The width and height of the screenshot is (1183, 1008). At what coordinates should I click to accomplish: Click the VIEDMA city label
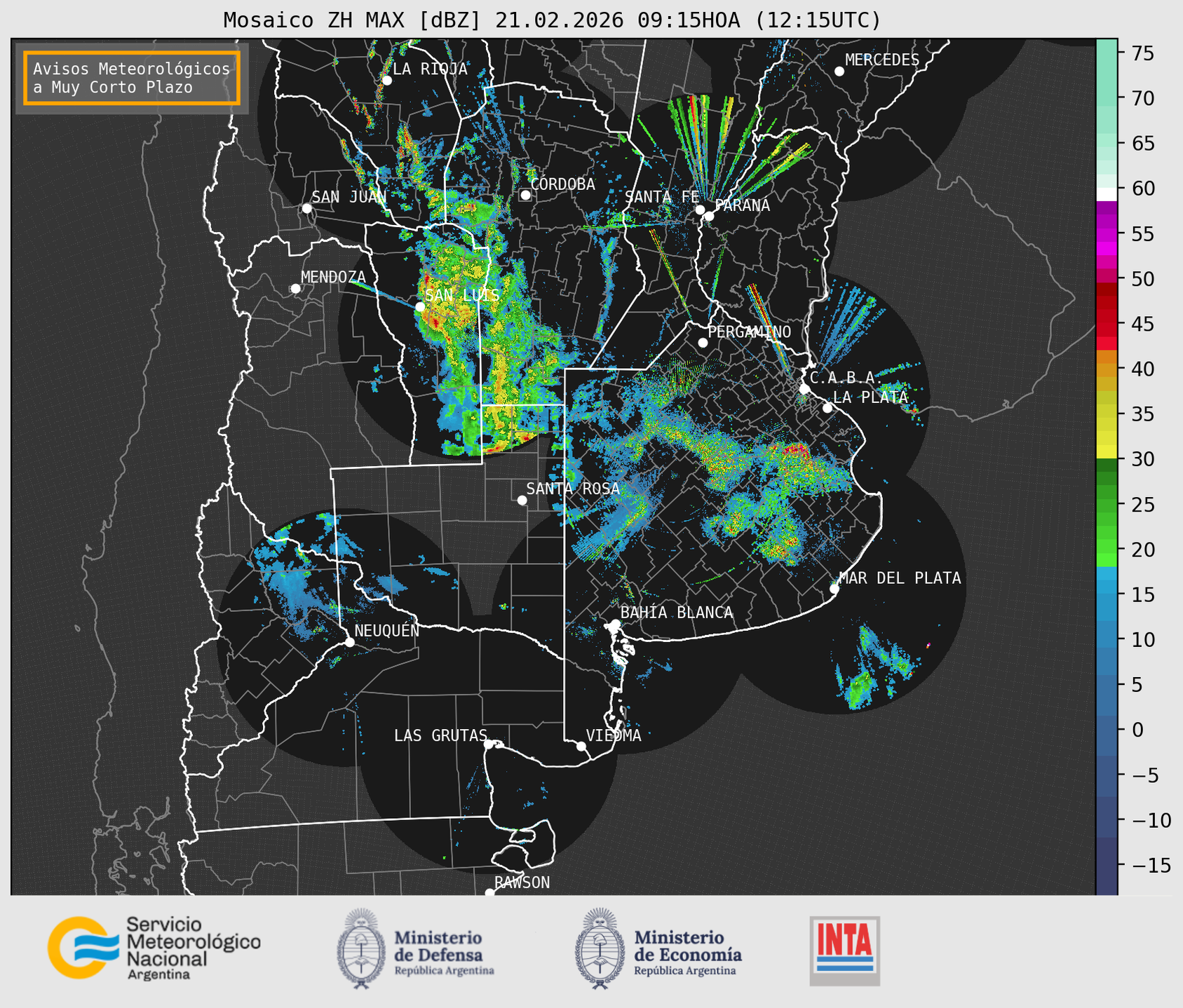pyautogui.click(x=613, y=735)
